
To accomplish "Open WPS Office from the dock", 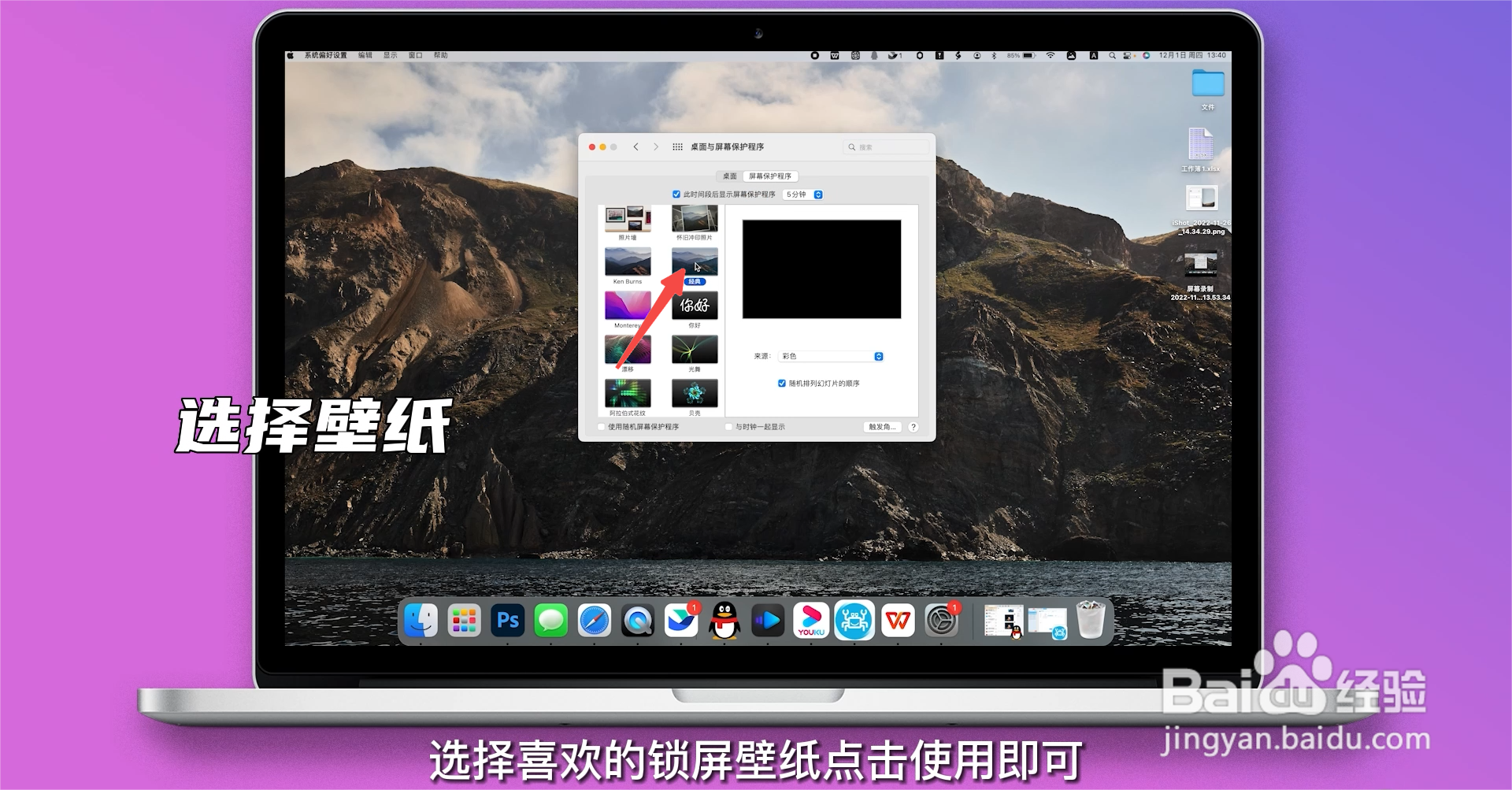I will (x=898, y=621).
